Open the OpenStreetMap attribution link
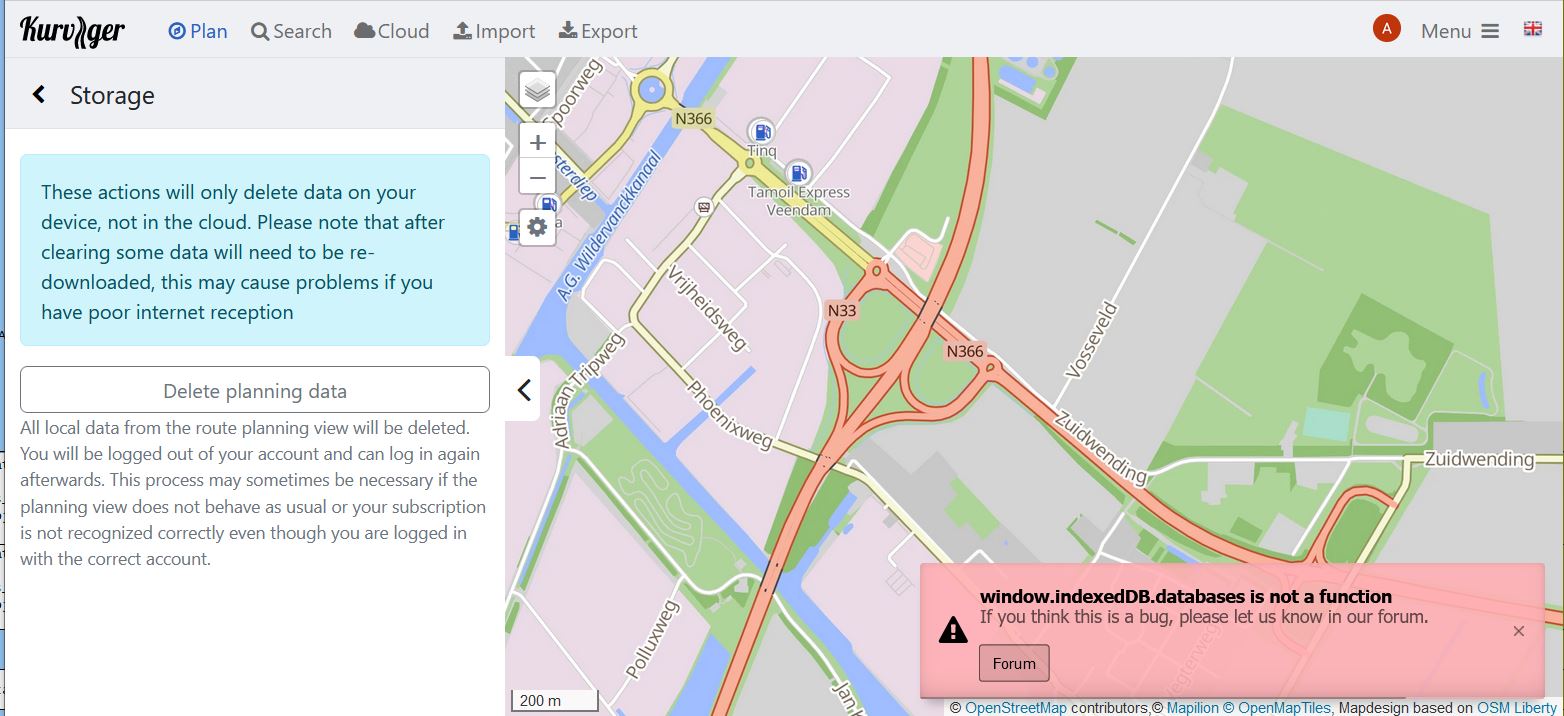1564x716 pixels. (1015, 708)
